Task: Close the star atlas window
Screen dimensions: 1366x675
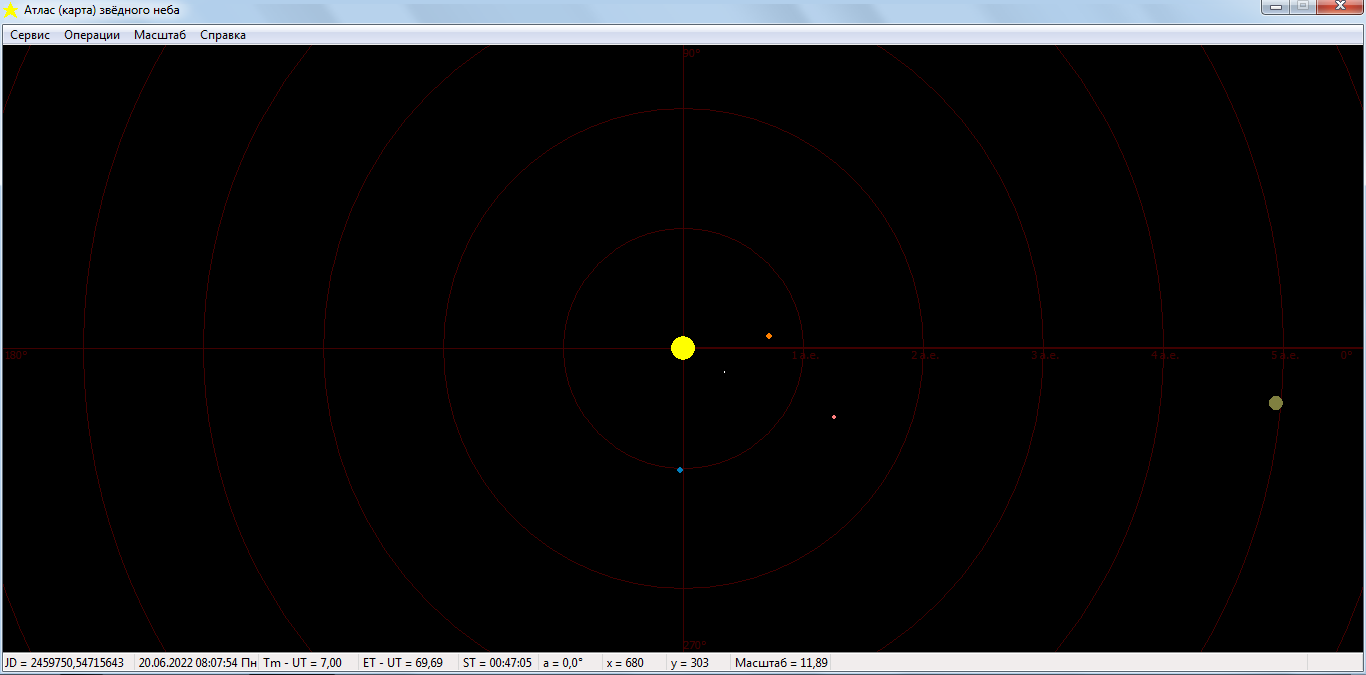Action: coord(1338,7)
